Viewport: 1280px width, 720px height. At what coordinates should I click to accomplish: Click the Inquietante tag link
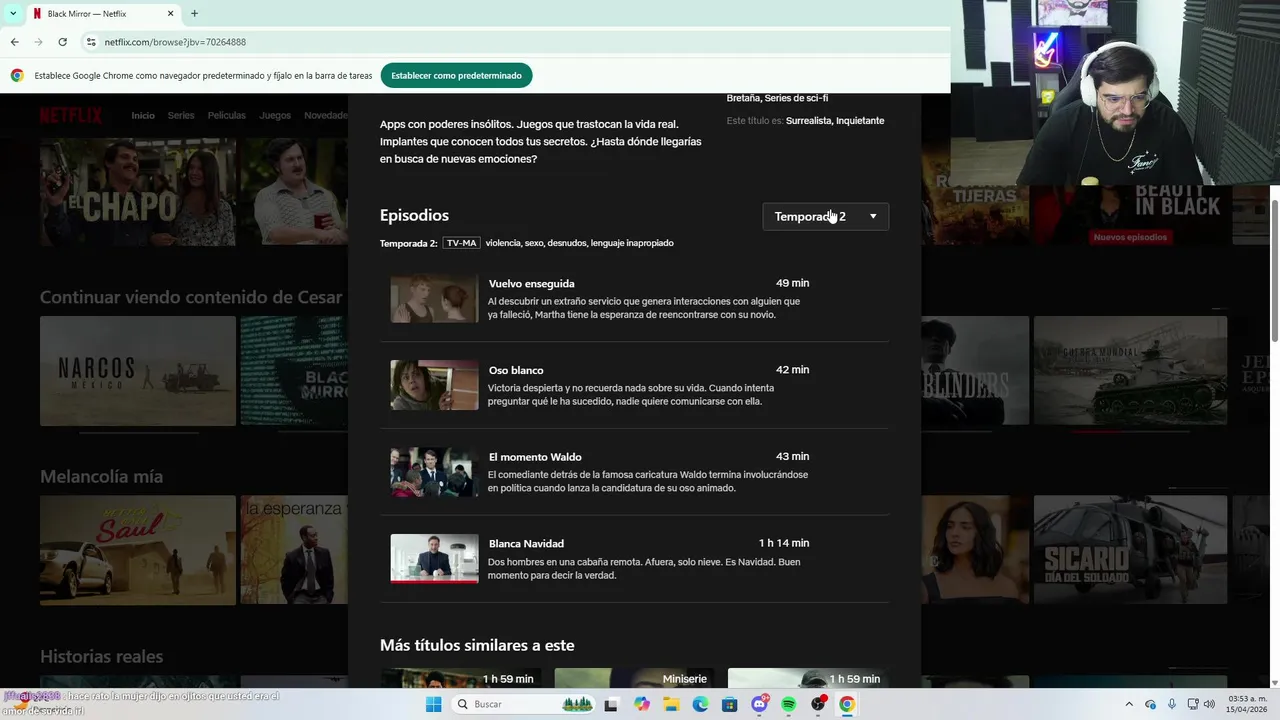(860, 121)
